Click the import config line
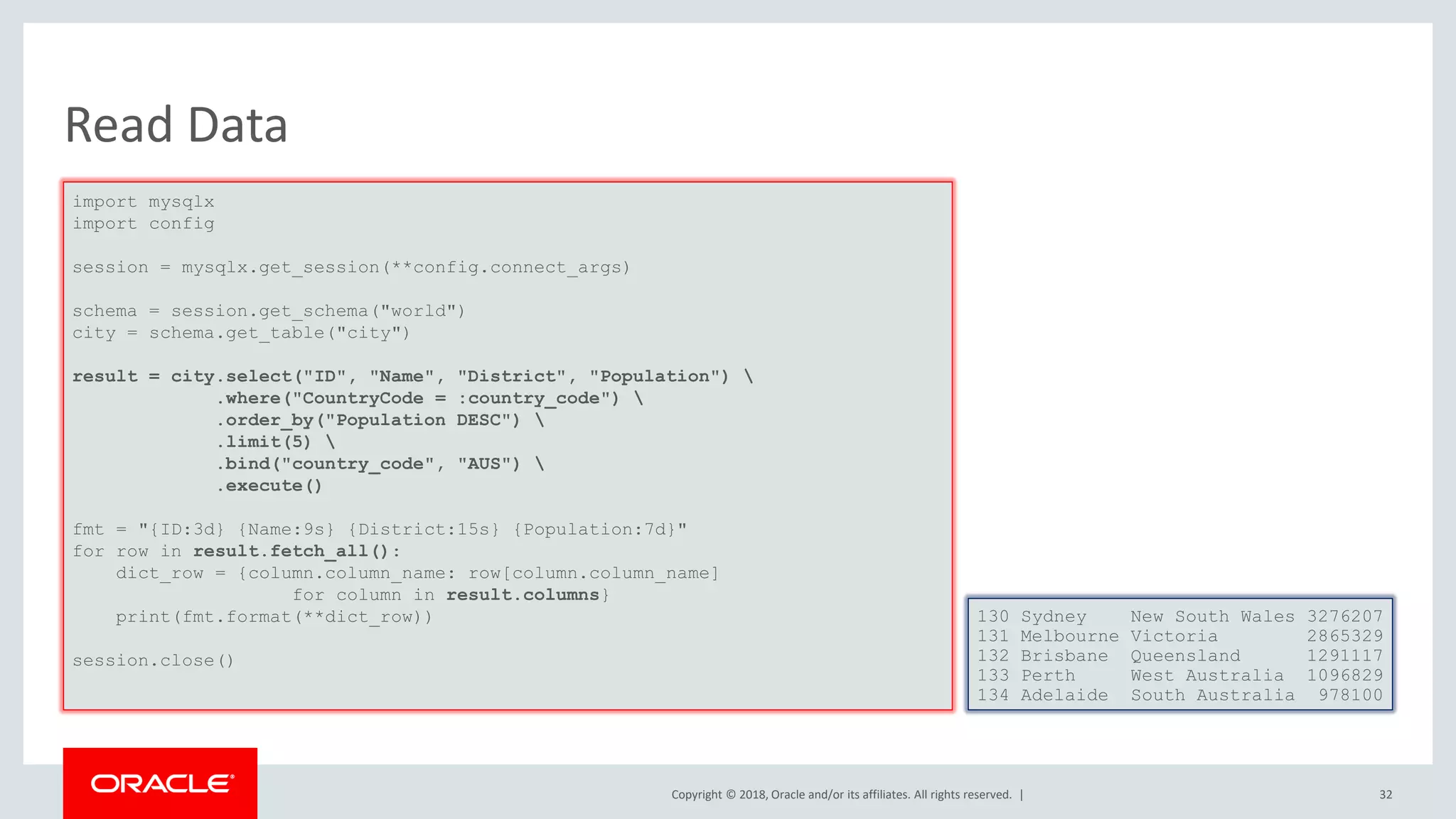Screen dimensions: 1456x819 tap(143, 224)
